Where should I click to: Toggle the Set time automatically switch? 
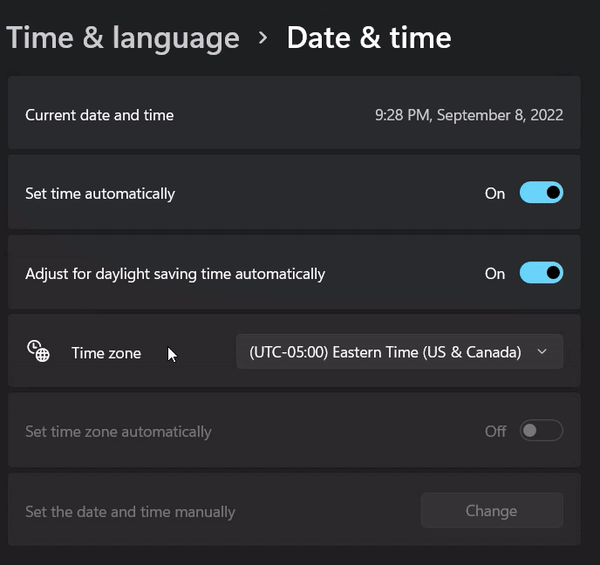[541, 193]
